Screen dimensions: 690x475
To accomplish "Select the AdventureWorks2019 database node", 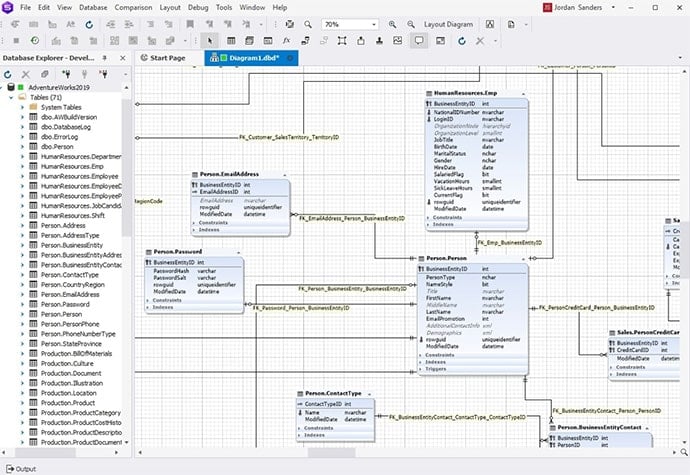I will (x=59, y=88).
